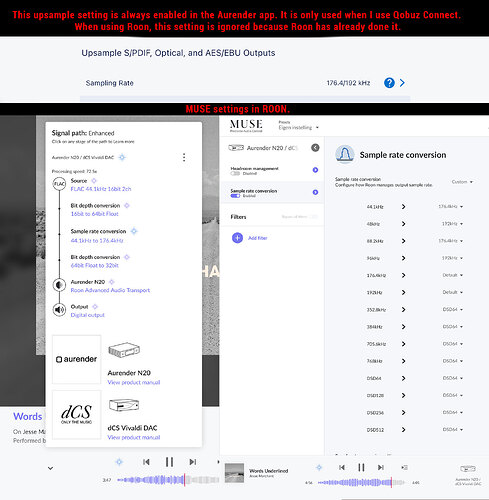This screenshot has height=500, width=489.
Task: Open the three-dot menu in signal path
Action: pyautogui.click(x=184, y=157)
